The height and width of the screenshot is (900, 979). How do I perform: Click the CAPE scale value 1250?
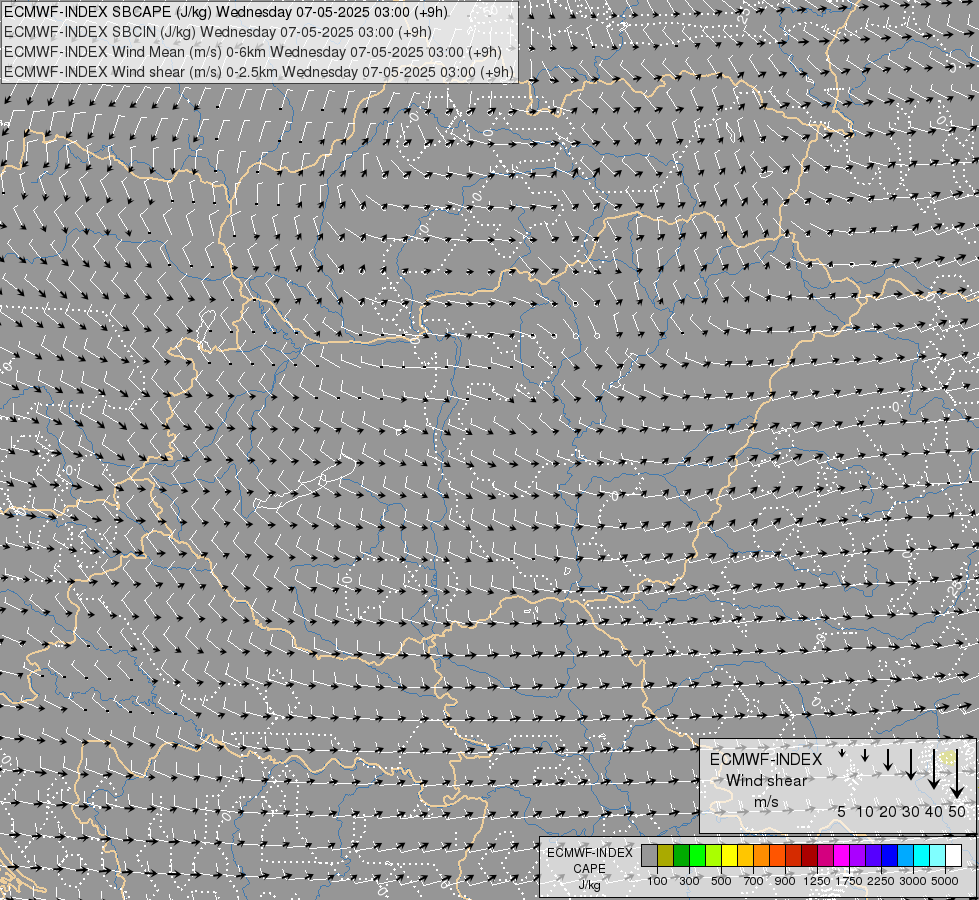point(817,881)
